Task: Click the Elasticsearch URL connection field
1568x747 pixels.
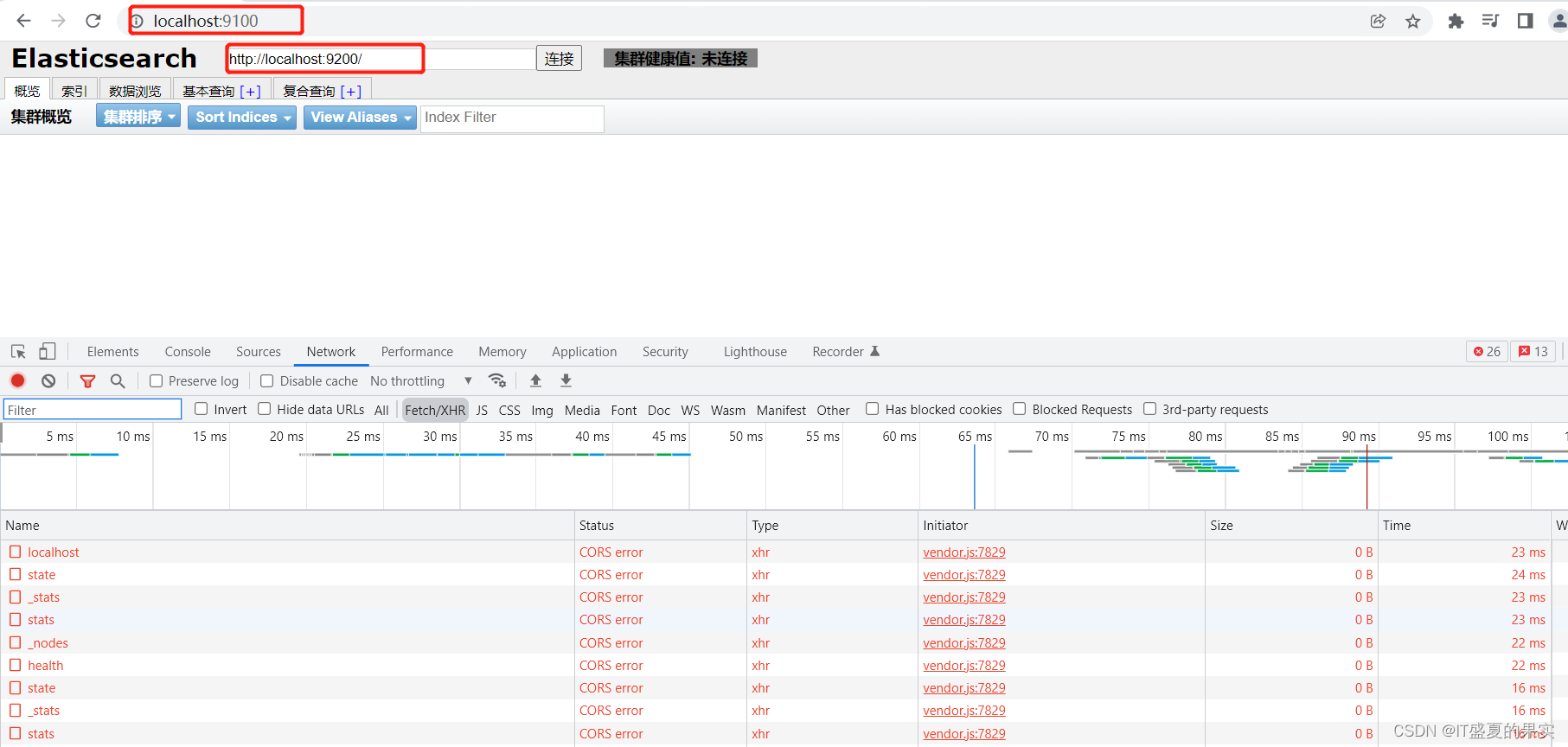Action: (x=381, y=59)
